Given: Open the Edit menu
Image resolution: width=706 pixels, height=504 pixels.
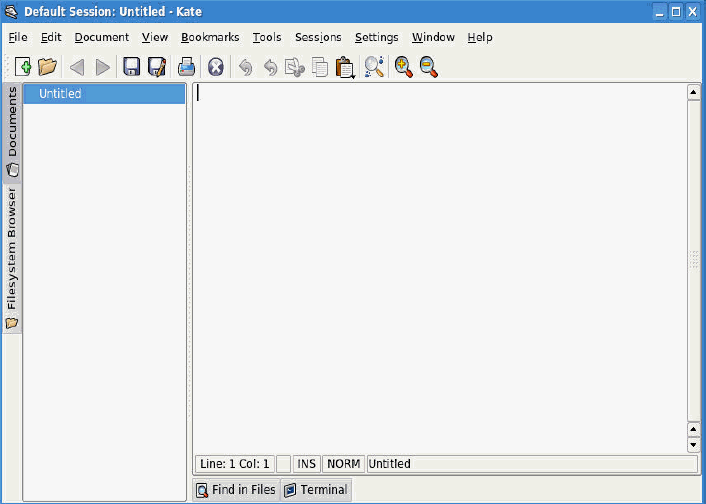Looking at the screenshot, I should coord(51,37).
